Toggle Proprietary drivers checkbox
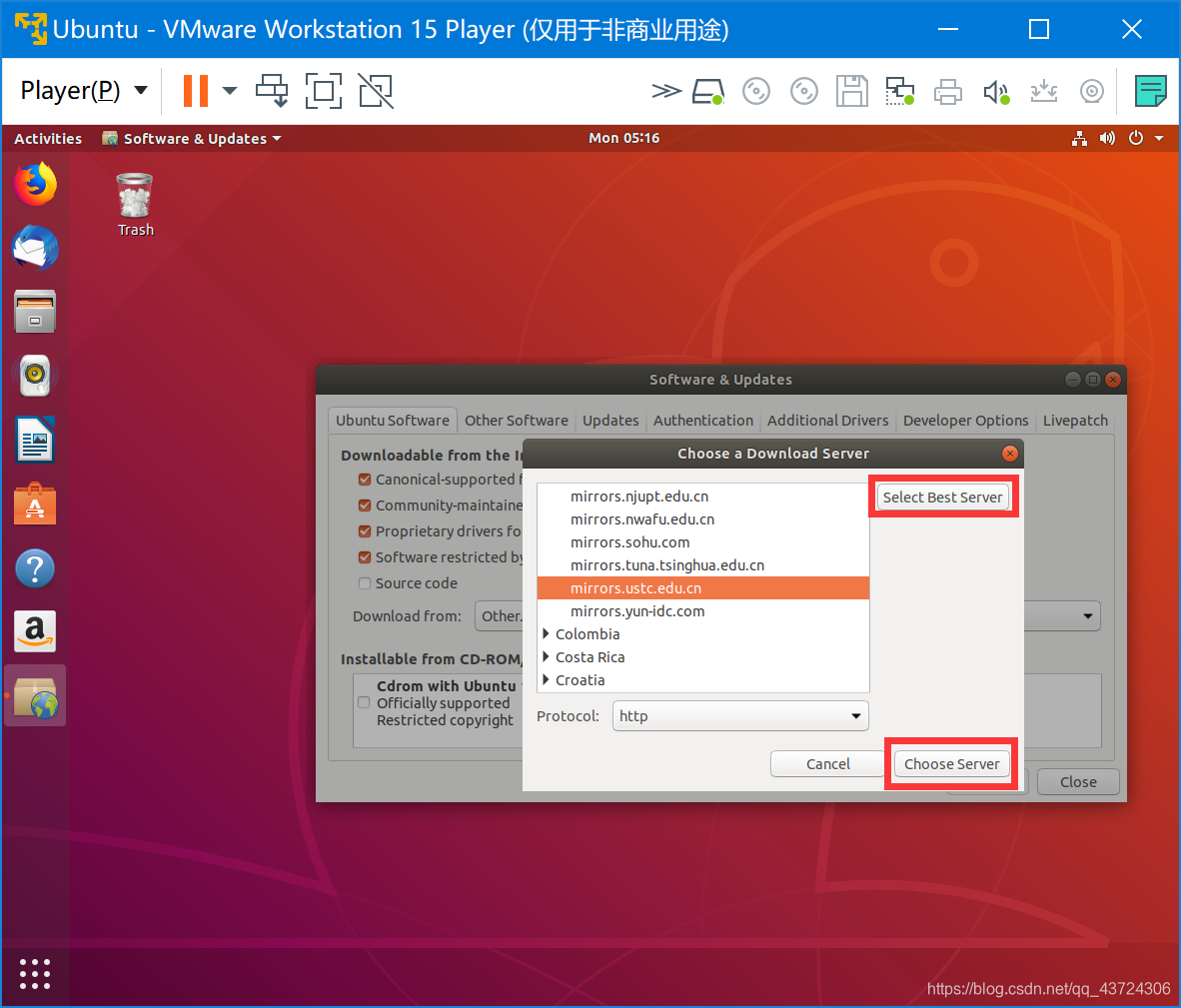 [365, 531]
